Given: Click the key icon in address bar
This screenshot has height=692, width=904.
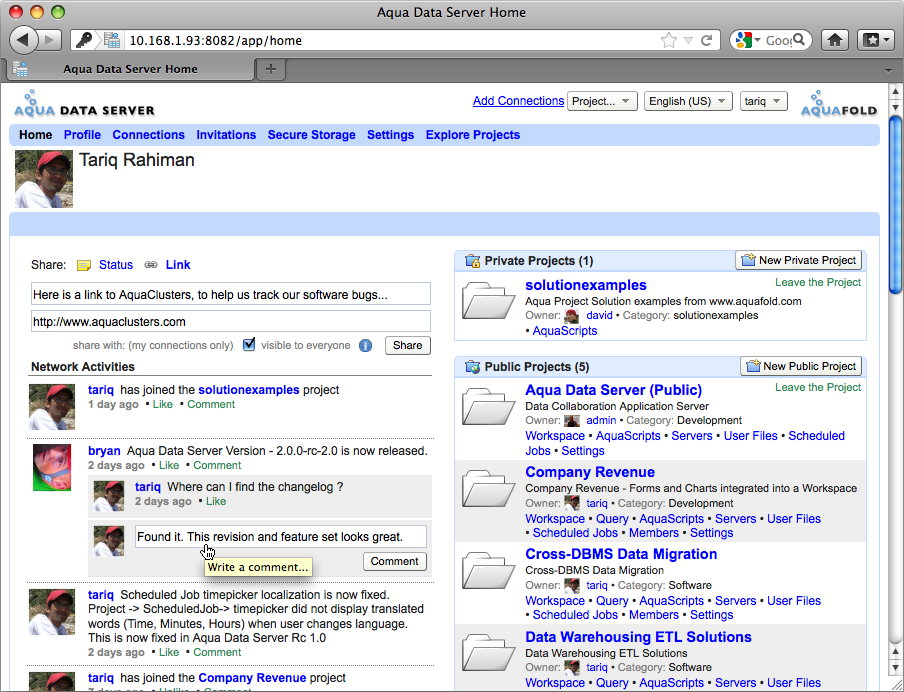Looking at the screenshot, I should tap(84, 40).
